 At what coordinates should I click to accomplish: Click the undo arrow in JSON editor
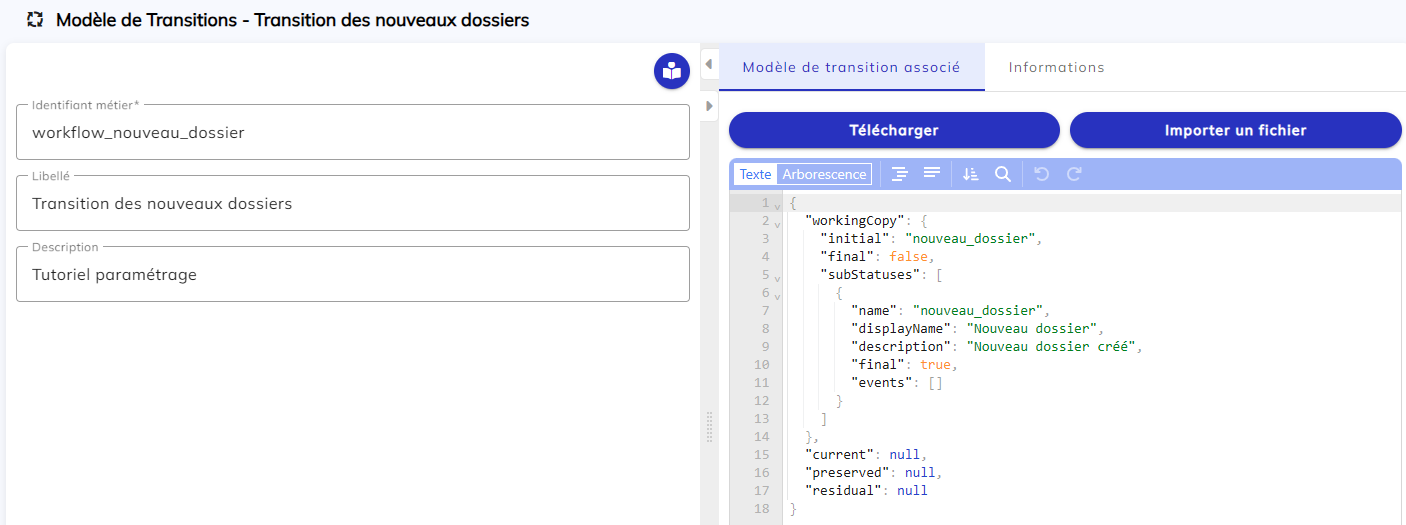coord(1042,174)
